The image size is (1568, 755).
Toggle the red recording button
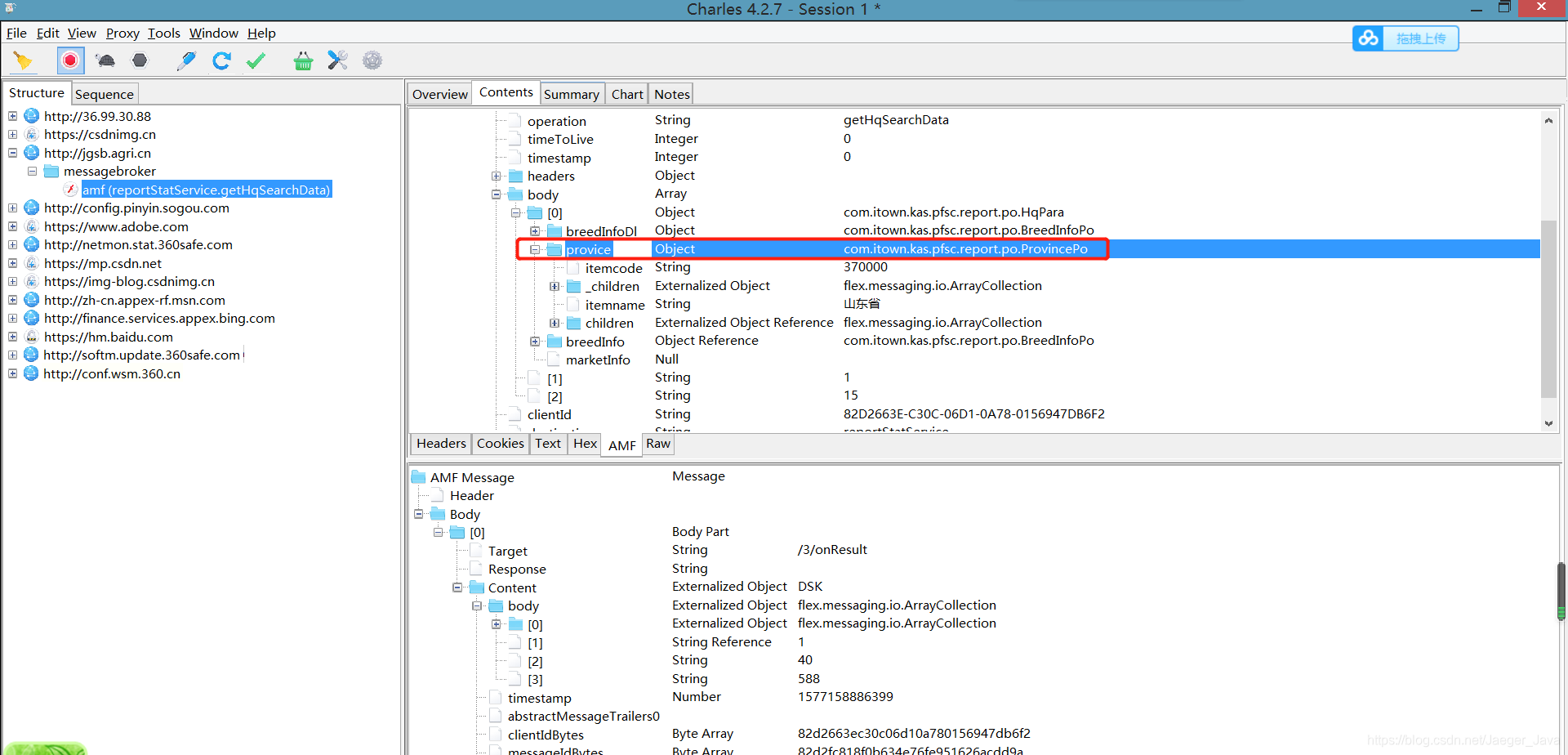pyautogui.click(x=70, y=60)
